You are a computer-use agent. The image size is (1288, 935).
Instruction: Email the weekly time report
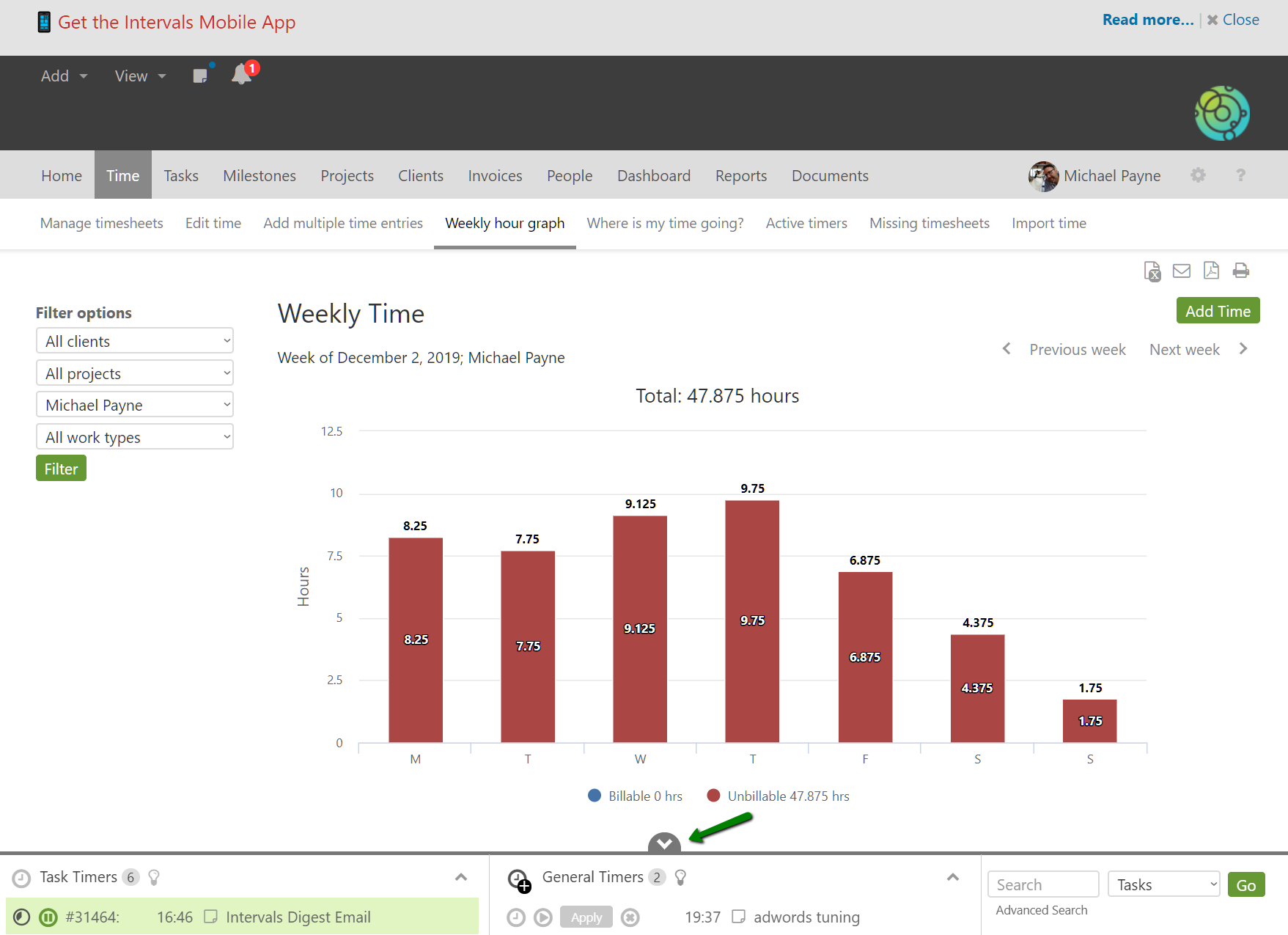coord(1181,271)
